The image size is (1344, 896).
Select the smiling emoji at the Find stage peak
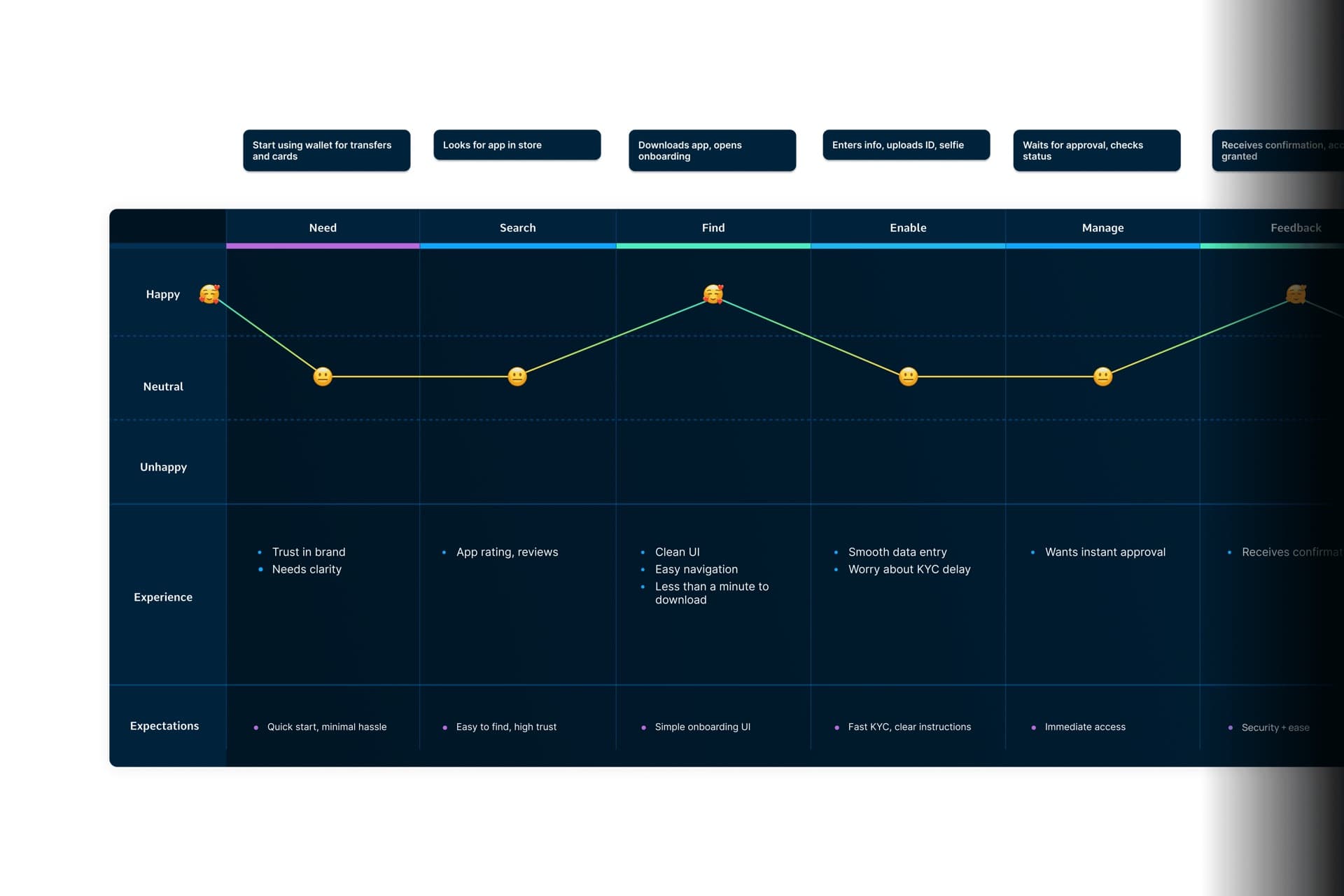[713, 295]
